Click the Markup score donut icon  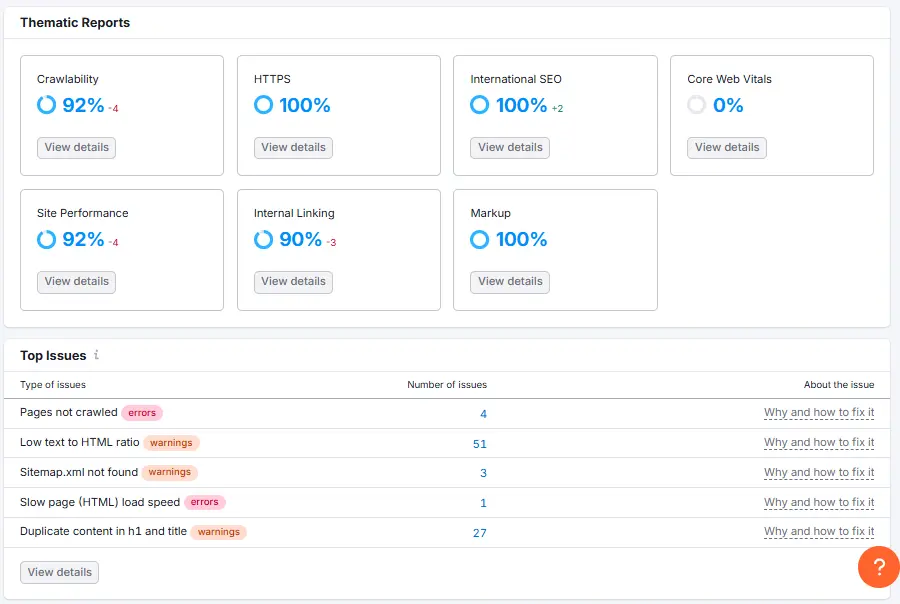(480, 239)
